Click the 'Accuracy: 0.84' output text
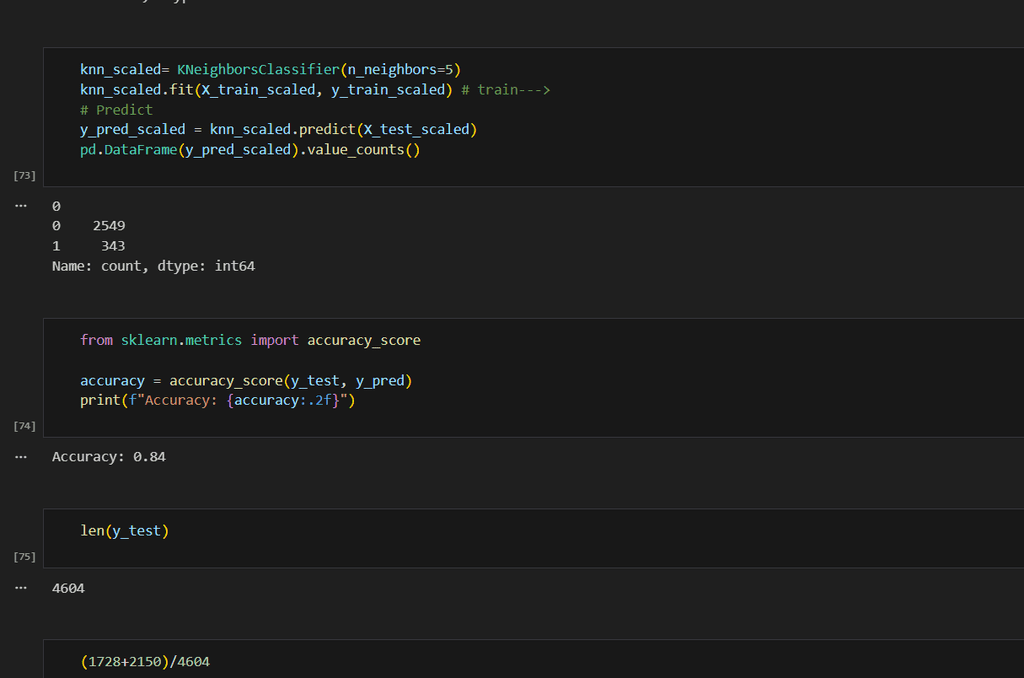 tap(109, 457)
